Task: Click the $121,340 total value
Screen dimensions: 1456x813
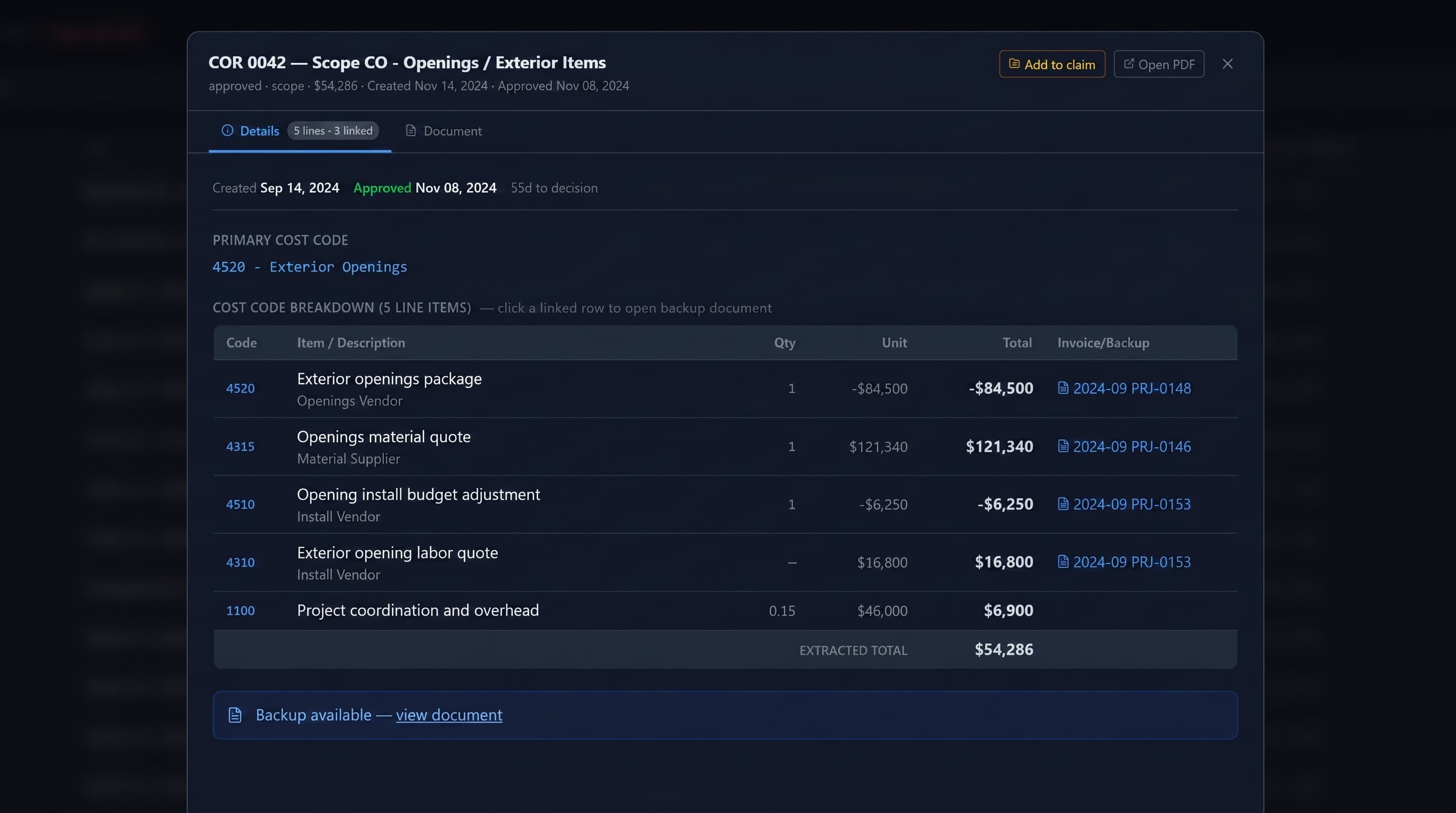Action: [x=999, y=447]
